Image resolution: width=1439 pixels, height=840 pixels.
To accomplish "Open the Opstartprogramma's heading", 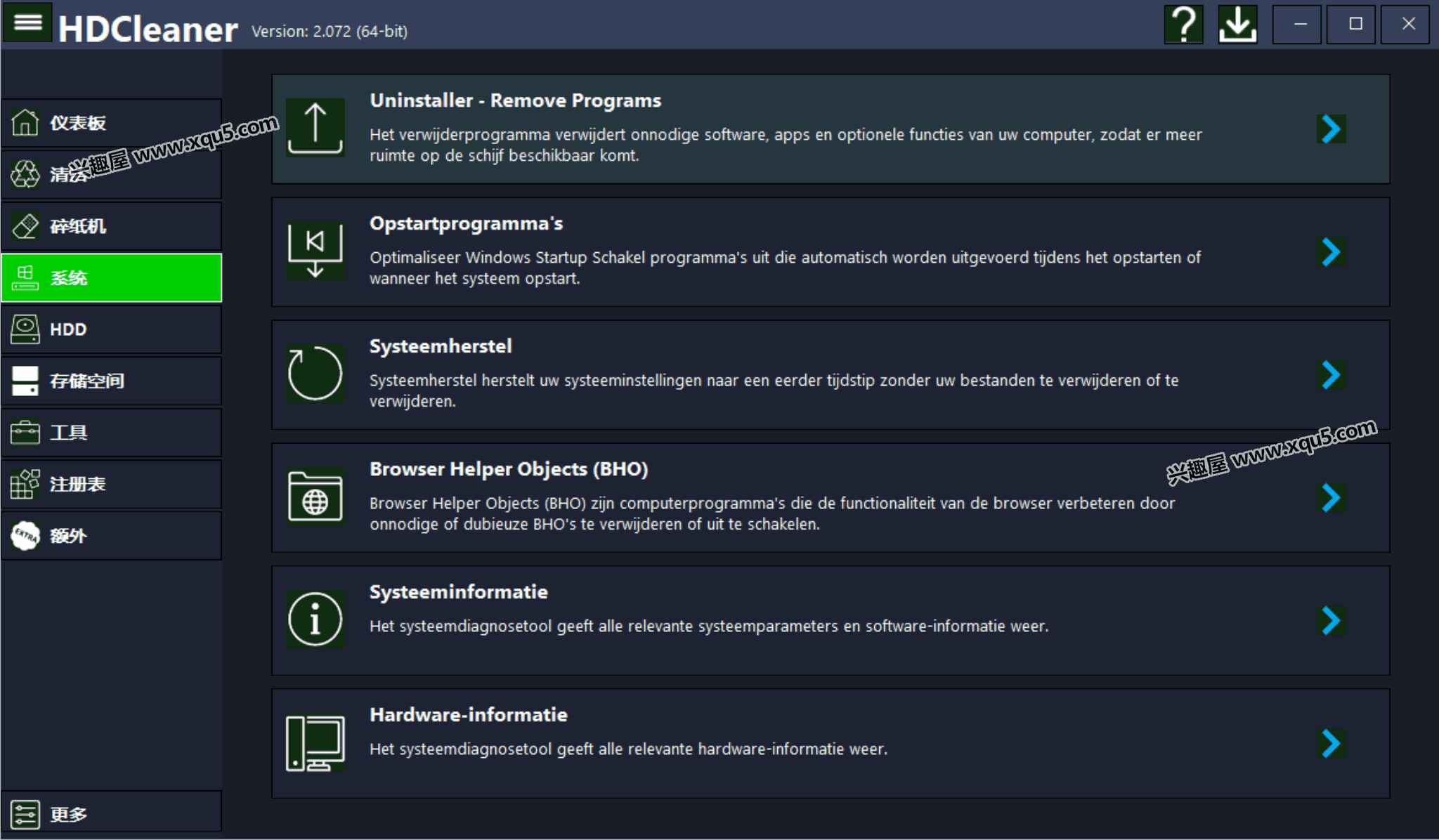I will (466, 223).
